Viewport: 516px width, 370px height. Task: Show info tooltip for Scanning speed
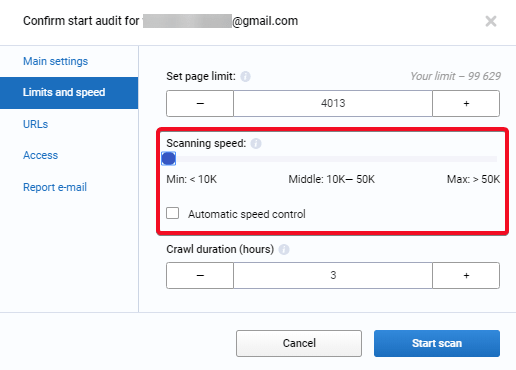[x=256, y=143]
